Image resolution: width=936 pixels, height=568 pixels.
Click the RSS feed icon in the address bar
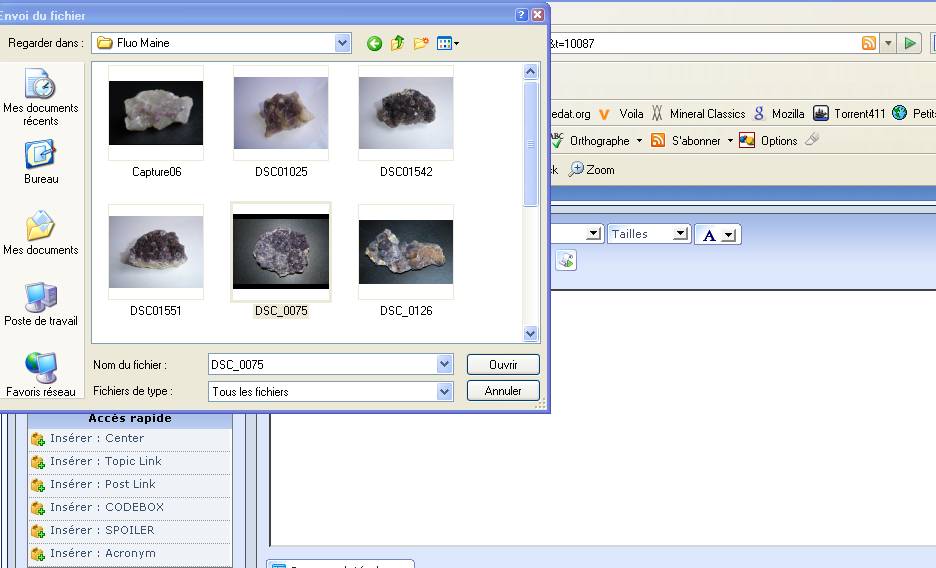868,43
